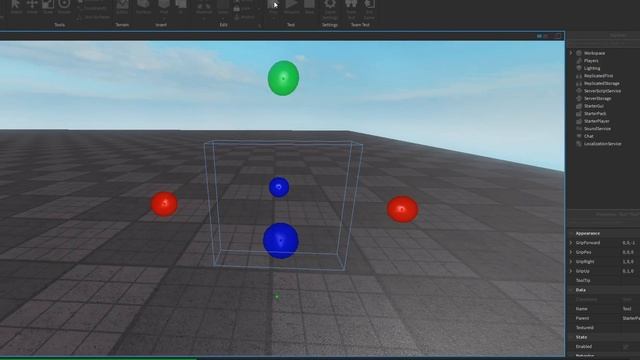
Task: Select StarterGui in Explorer
Action: pyautogui.click(x=593, y=106)
